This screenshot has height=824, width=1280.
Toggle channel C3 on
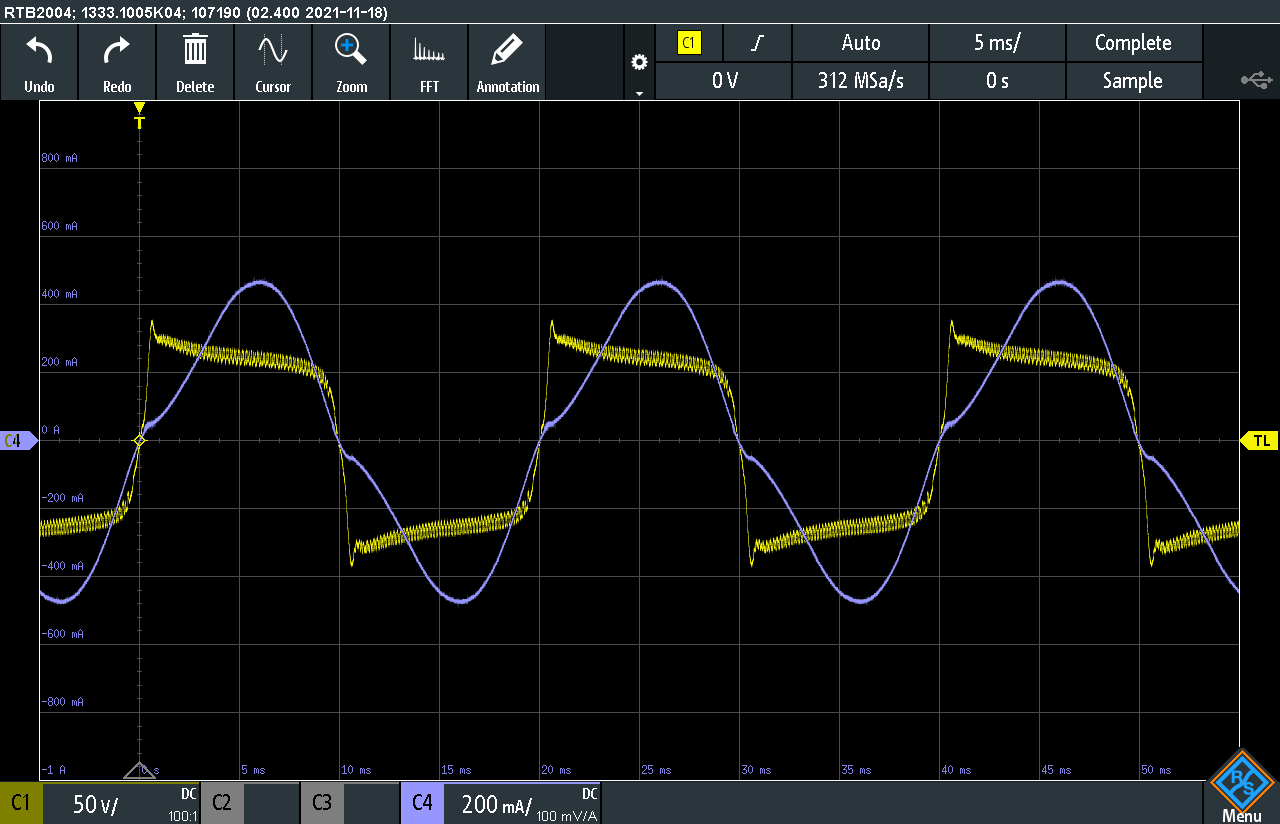(x=321, y=802)
